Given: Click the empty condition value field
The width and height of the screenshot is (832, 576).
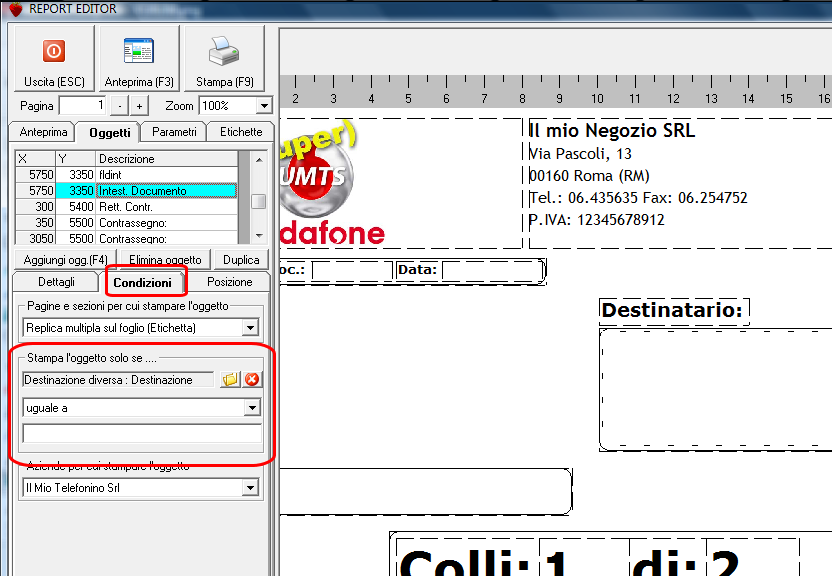Looking at the screenshot, I should (x=142, y=434).
